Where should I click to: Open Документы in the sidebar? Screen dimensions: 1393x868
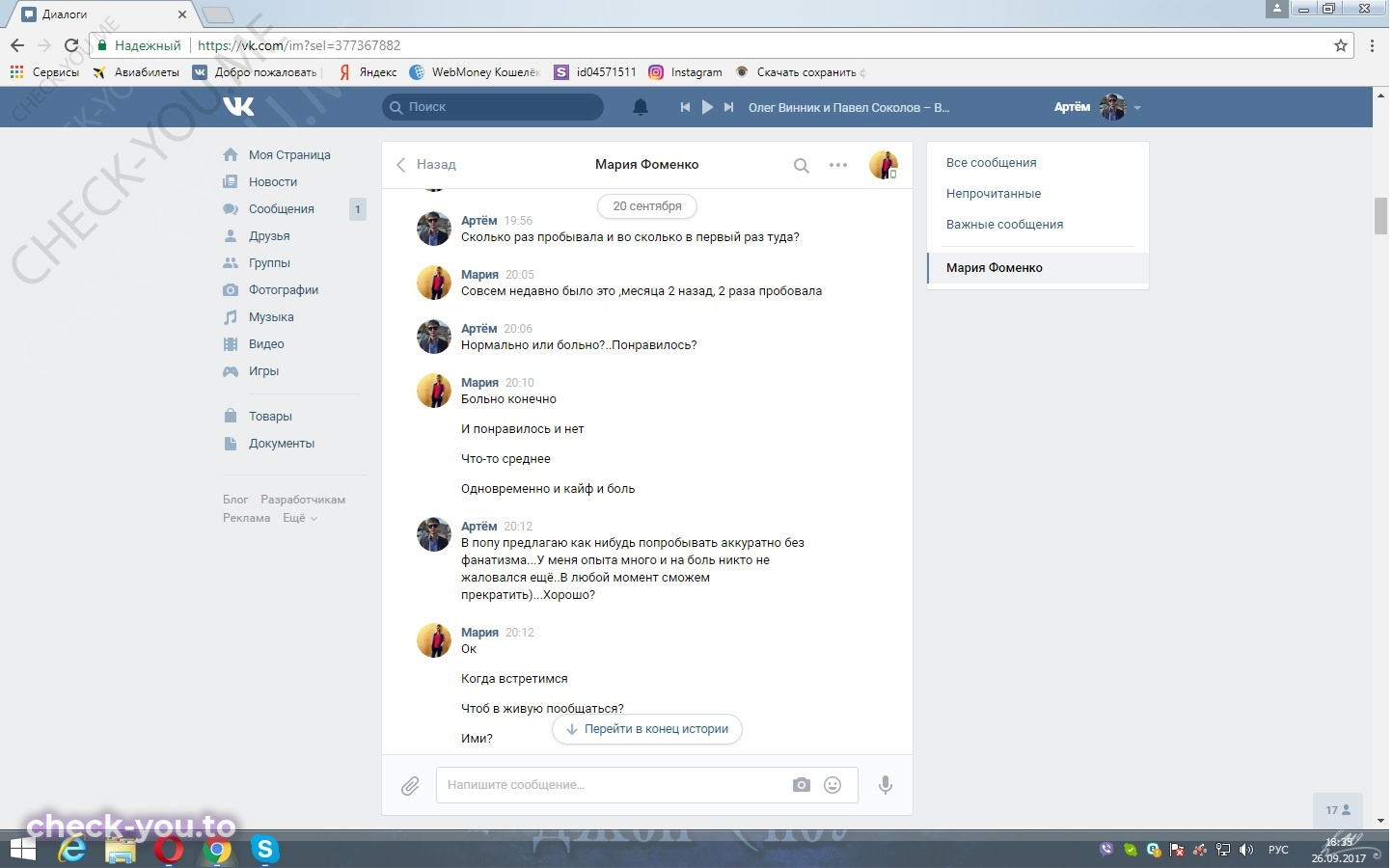282,443
